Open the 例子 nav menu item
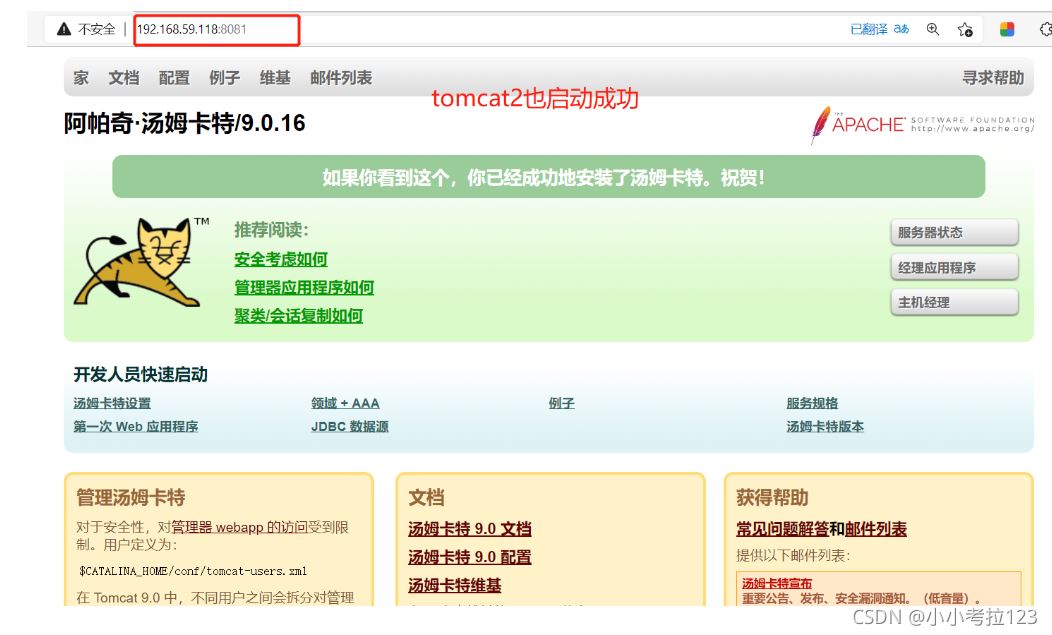 pyautogui.click(x=225, y=78)
